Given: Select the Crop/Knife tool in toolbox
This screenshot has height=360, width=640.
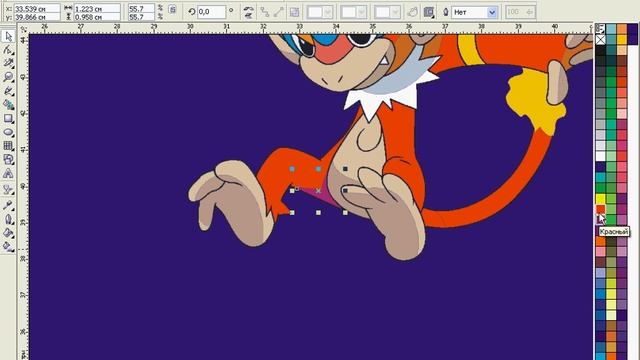Looking at the screenshot, I should point(8,64).
